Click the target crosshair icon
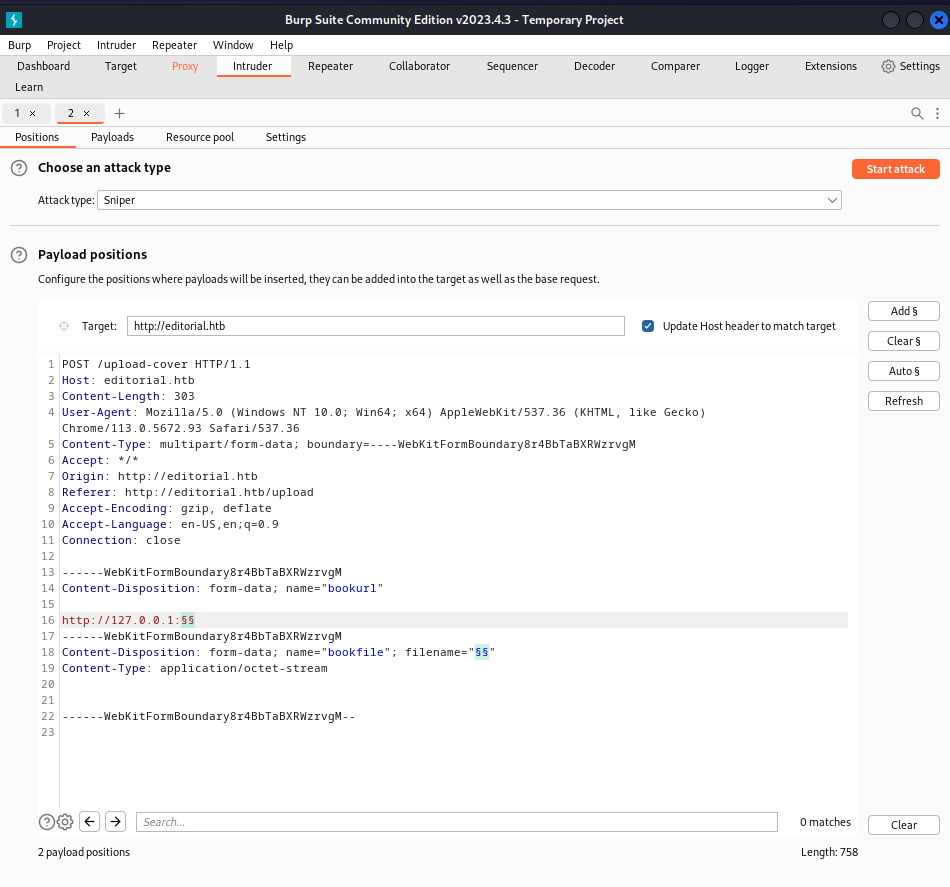Image resolution: width=950 pixels, height=887 pixels. point(64,326)
